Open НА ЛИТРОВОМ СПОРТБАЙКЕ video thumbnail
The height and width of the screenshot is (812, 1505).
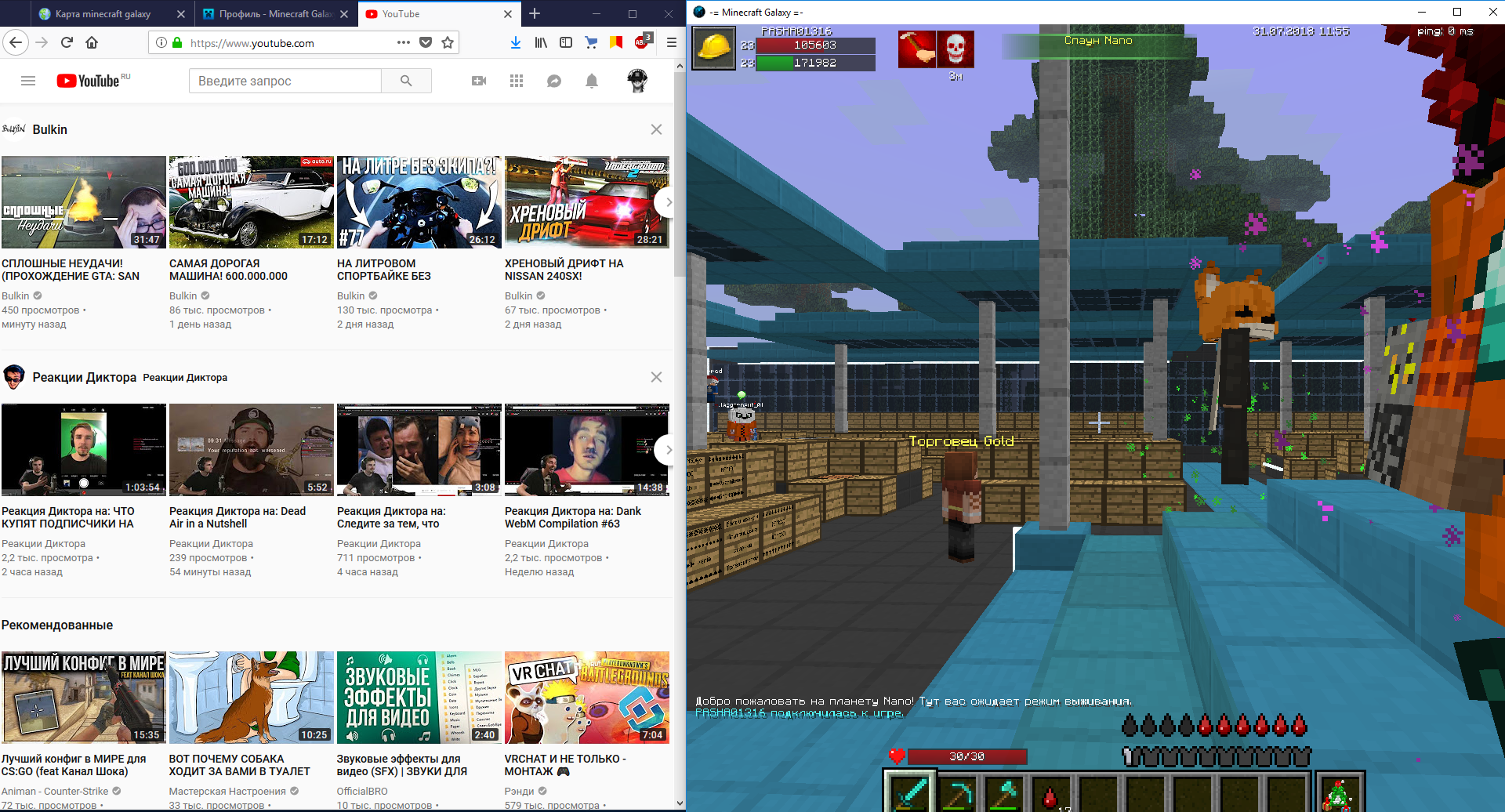tap(419, 201)
